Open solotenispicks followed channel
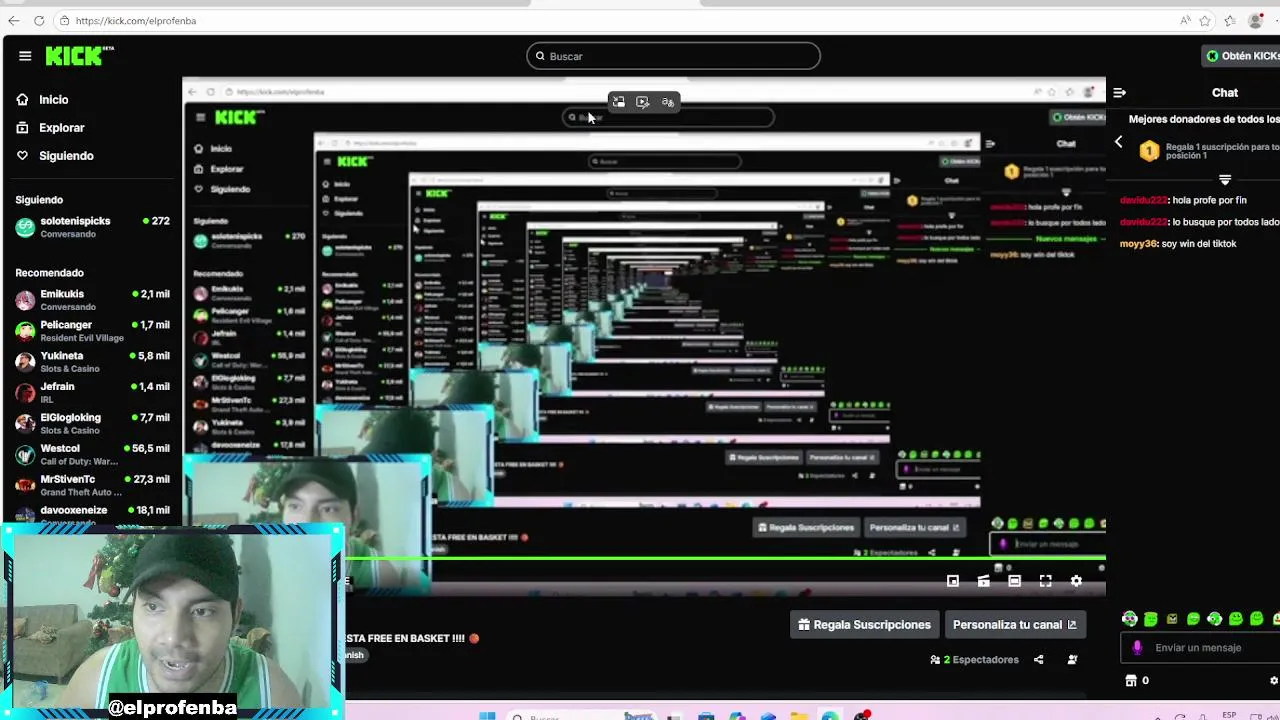 (x=92, y=227)
